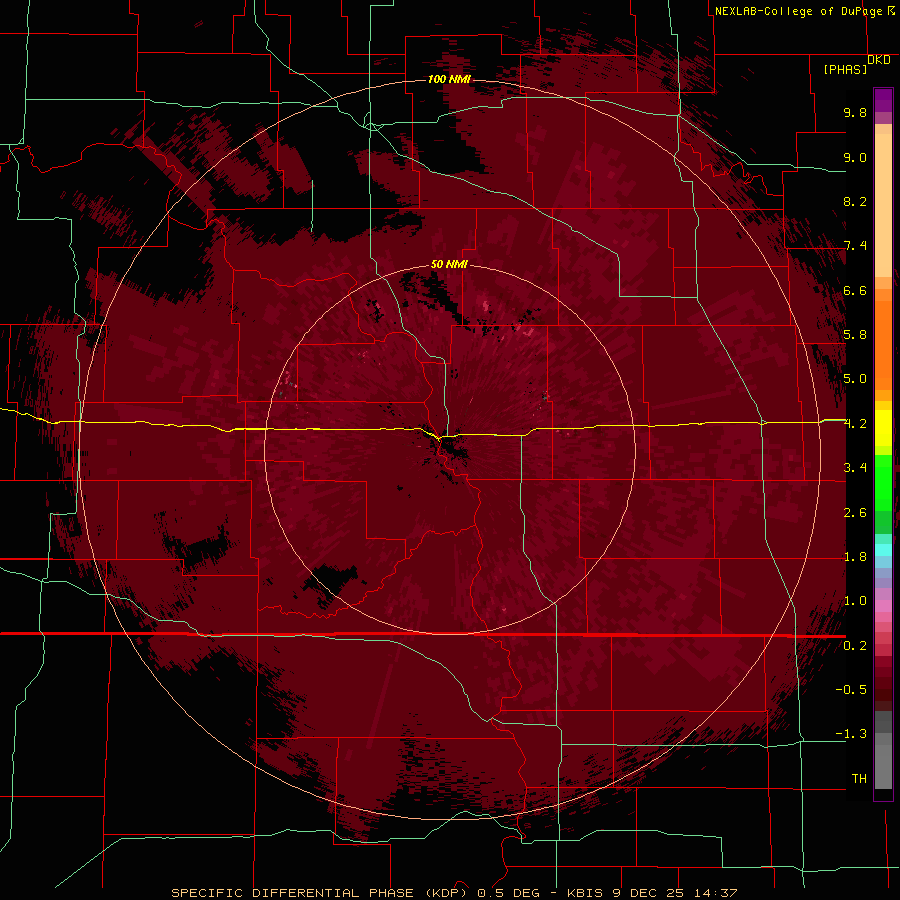Click the light peach segment of color bar
This screenshot has width=900, height=900.
click(x=883, y=205)
